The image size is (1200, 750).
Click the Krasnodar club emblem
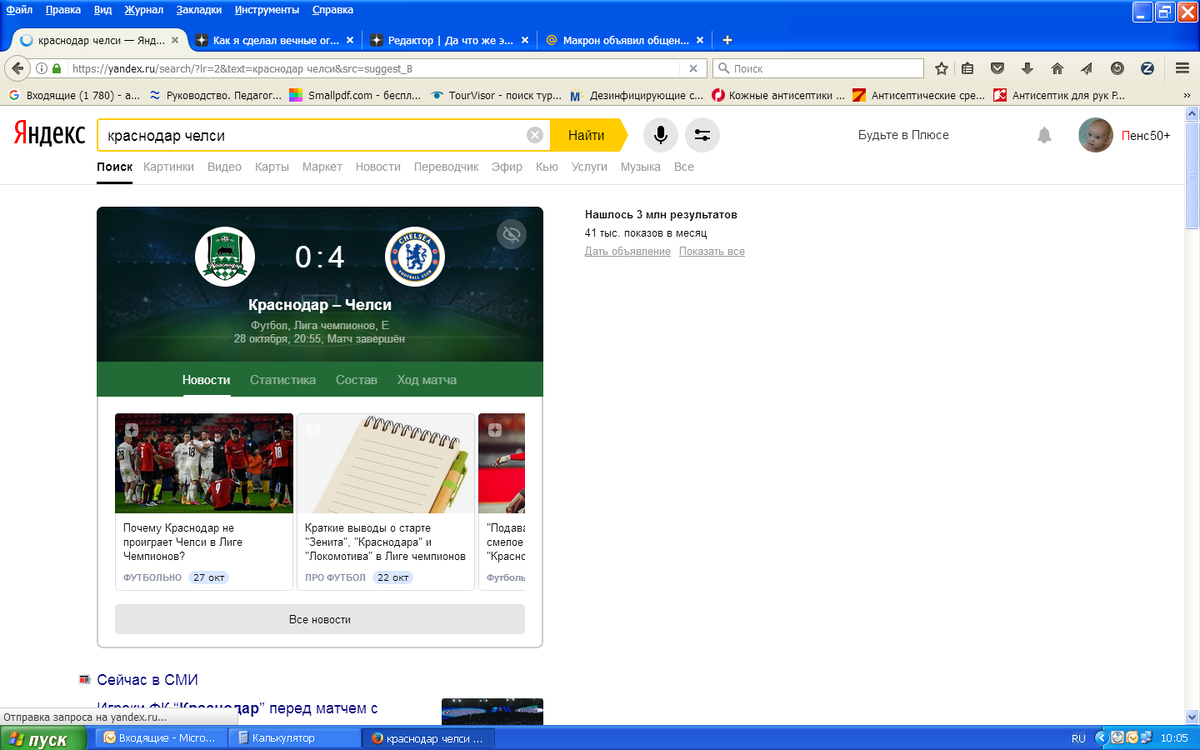(225, 257)
